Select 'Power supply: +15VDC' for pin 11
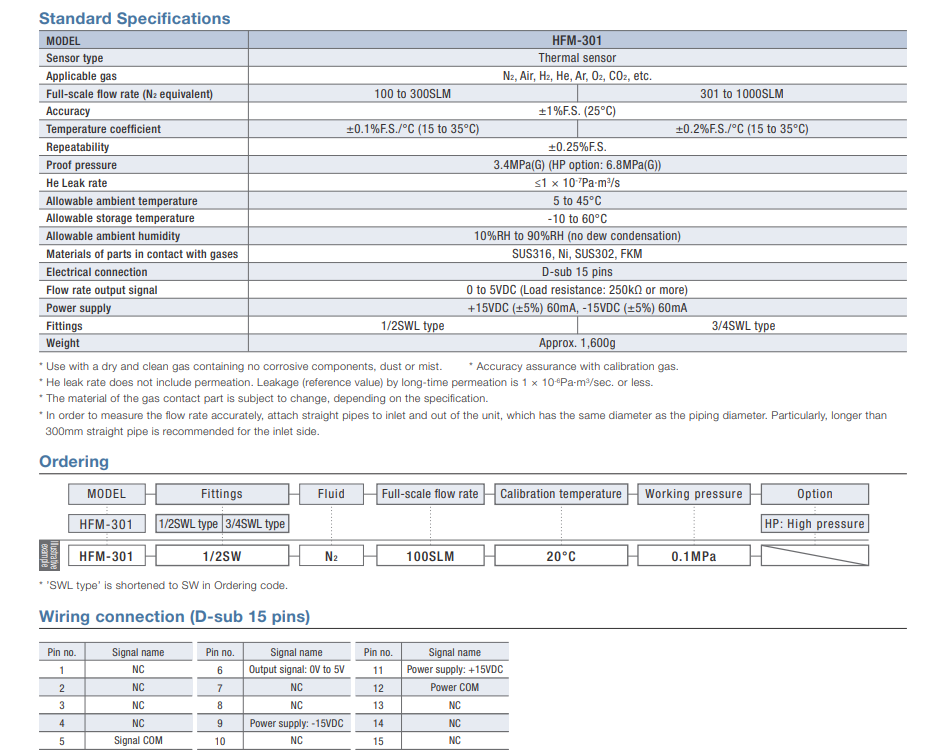949x752 pixels. pos(455,670)
